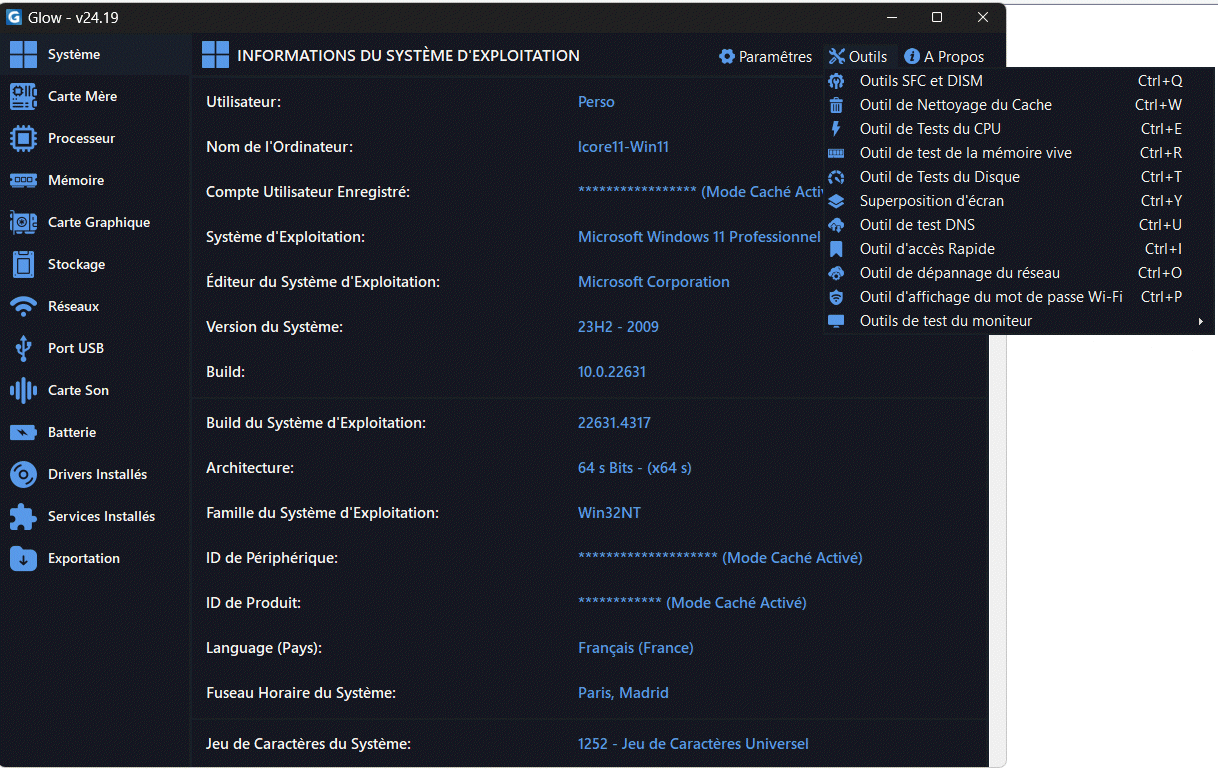The image size is (1218, 772).
Task: Click the DNS test cloud icon
Action: click(837, 225)
